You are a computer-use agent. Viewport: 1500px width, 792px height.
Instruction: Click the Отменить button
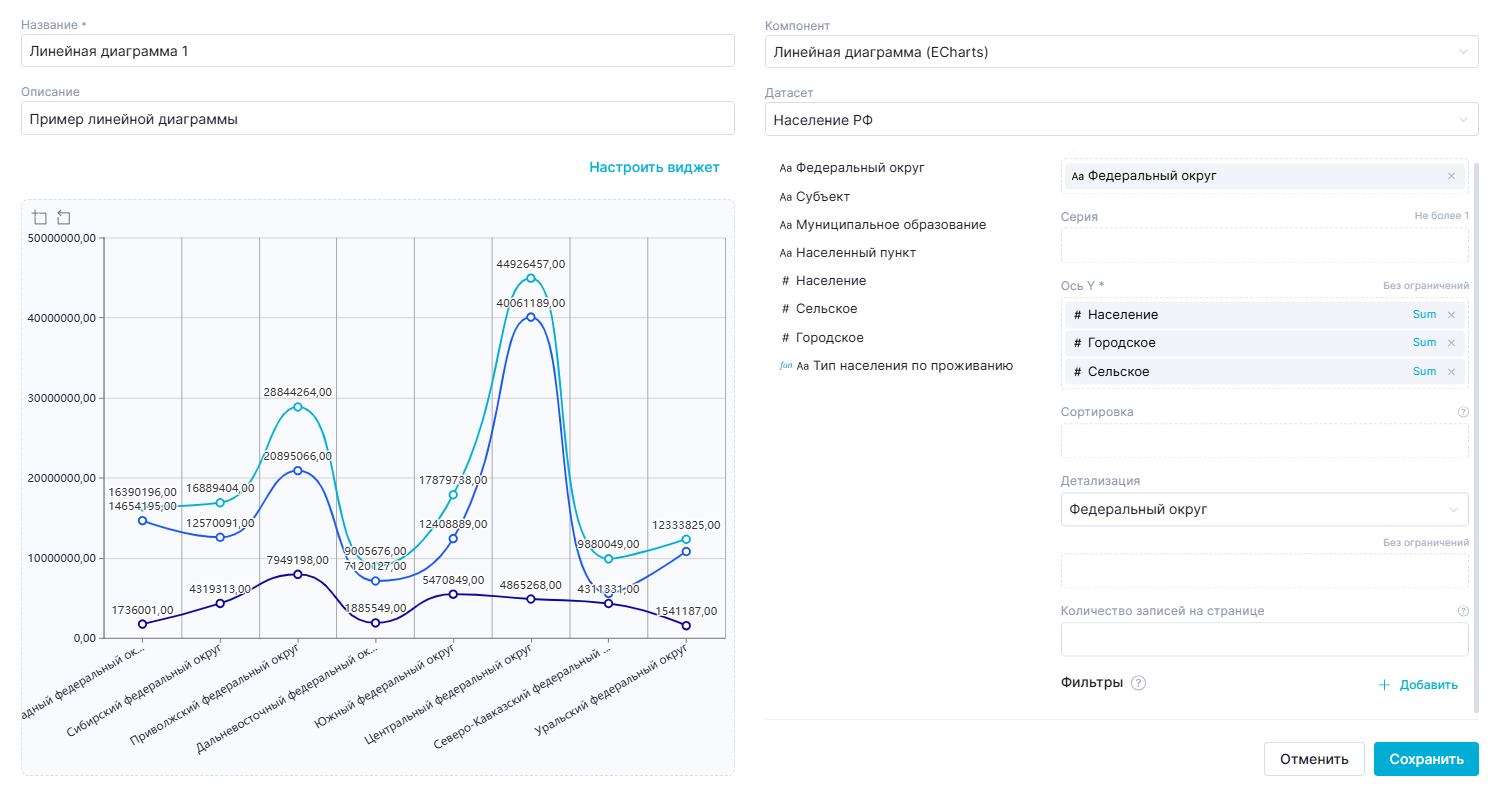click(1314, 759)
